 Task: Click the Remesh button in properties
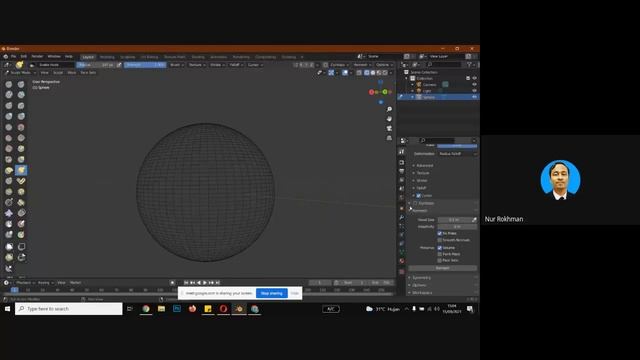point(442,268)
